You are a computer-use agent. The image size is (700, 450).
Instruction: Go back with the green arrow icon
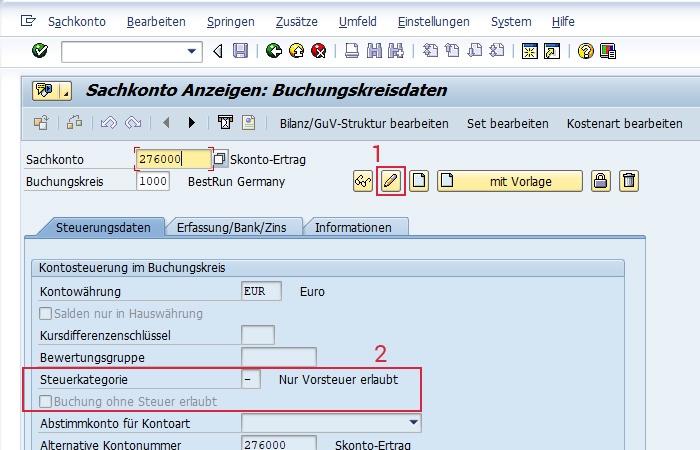[274, 51]
